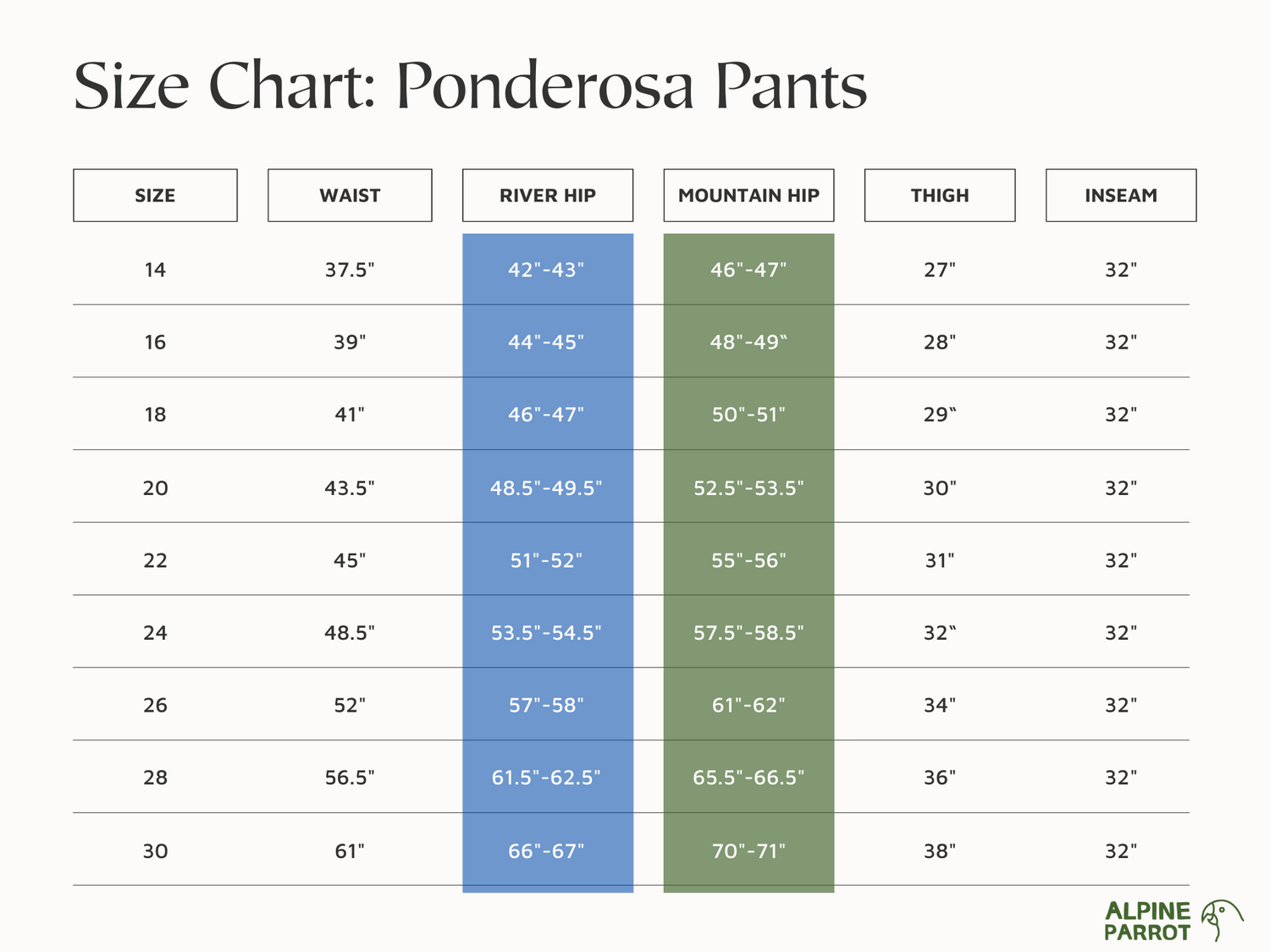Click size 30 in the last row
Image resolution: width=1270 pixels, height=952 pixels.
point(155,850)
